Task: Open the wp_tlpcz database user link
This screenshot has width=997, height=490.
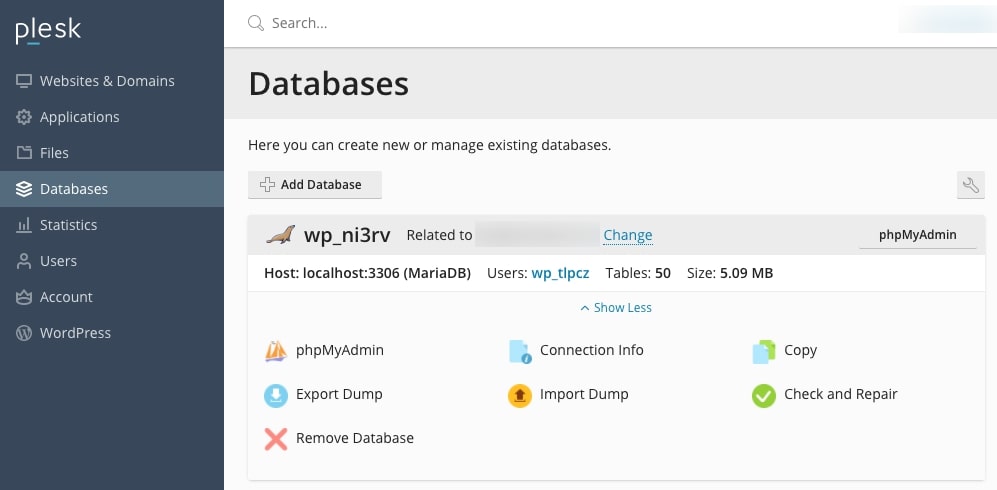Action: click(562, 273)
